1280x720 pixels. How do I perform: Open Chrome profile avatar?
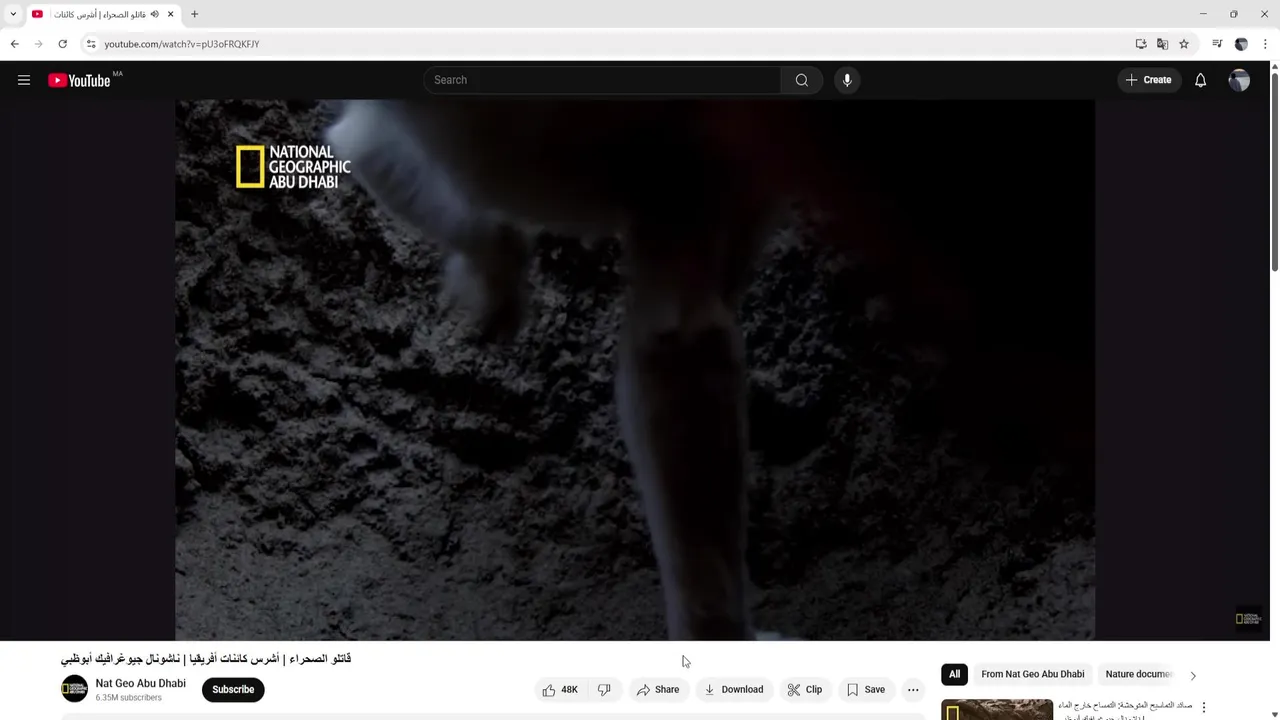pos(1241,44)
